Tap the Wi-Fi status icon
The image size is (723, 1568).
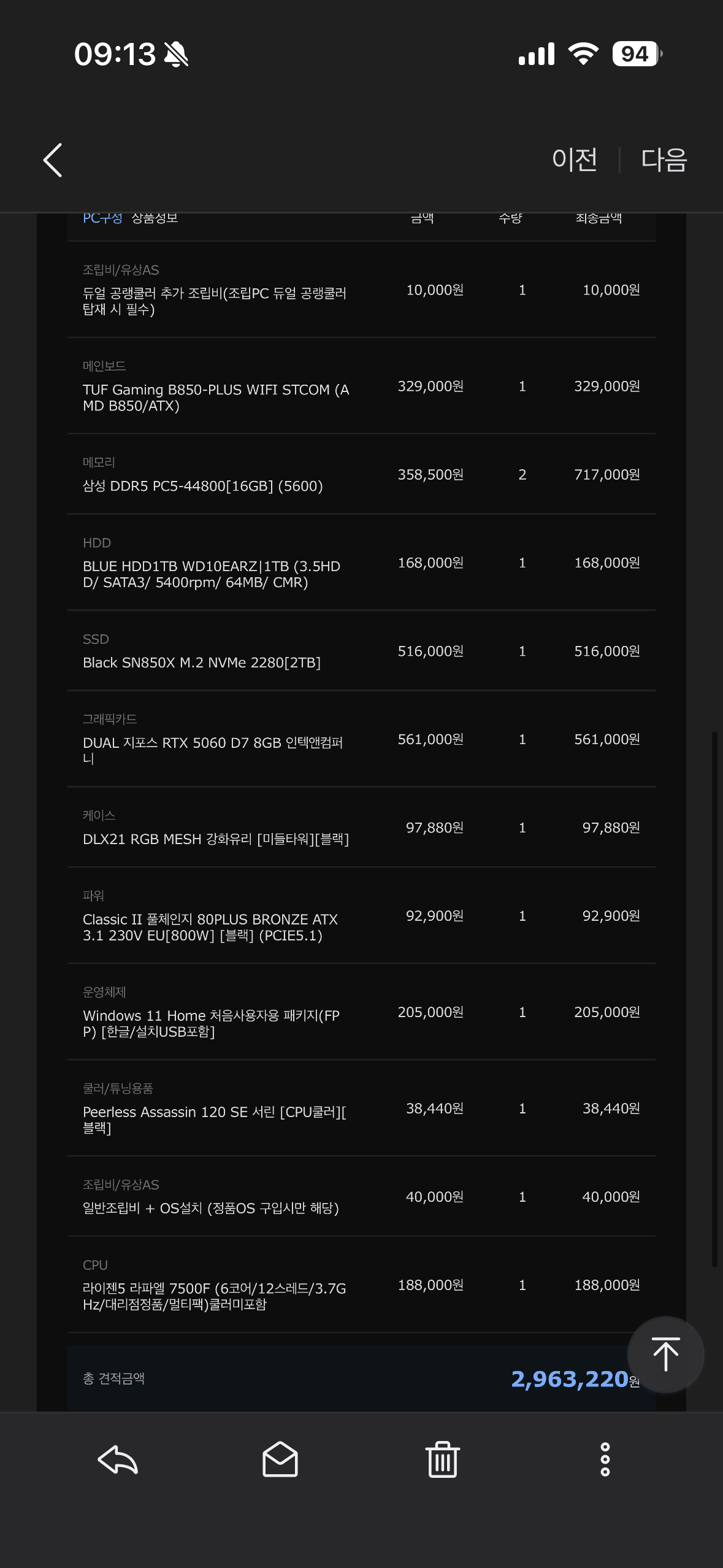583,54
